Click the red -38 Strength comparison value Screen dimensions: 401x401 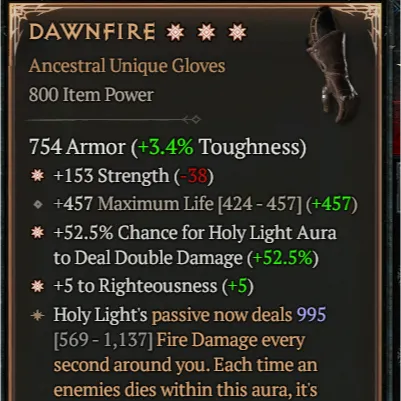tap(193, 176)
